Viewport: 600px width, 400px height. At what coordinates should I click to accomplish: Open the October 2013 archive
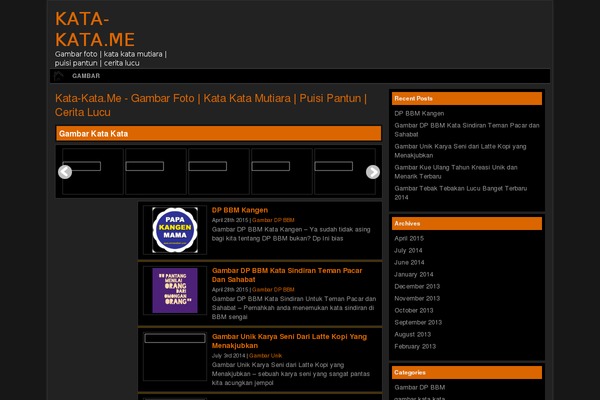(414, 310)
